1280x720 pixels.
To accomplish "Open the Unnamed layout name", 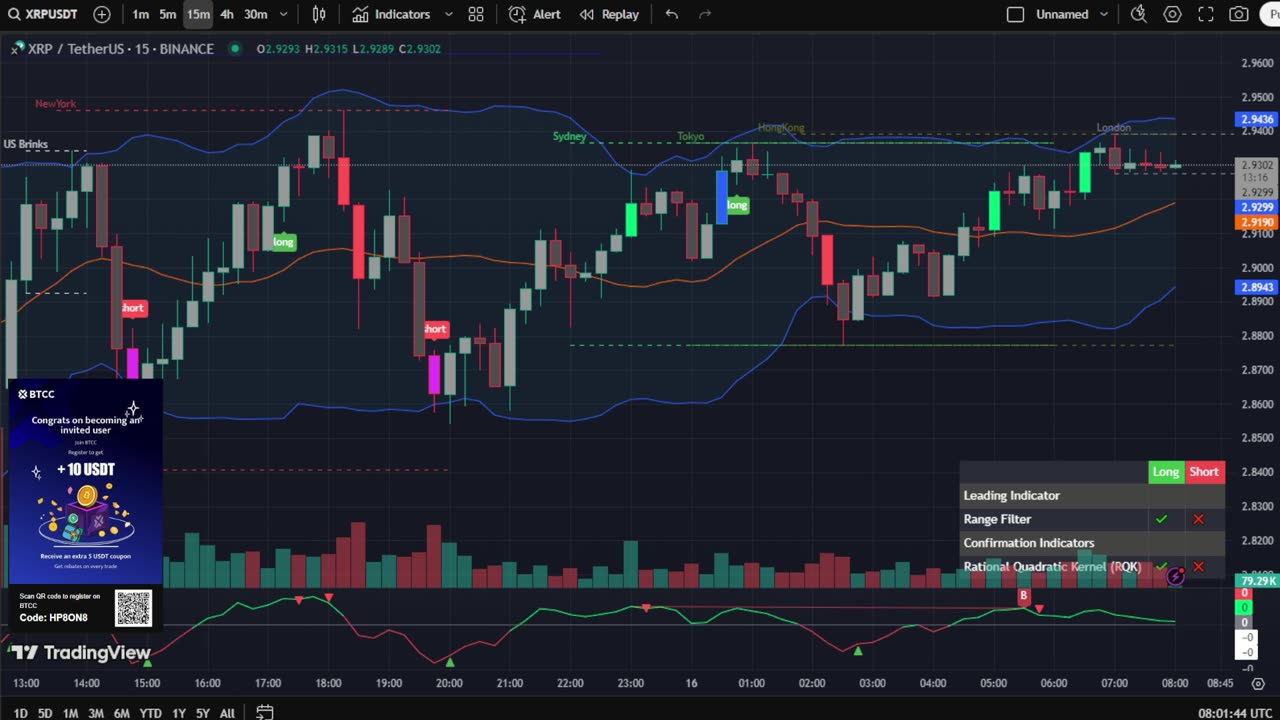I will click(x=1062, y=14).
